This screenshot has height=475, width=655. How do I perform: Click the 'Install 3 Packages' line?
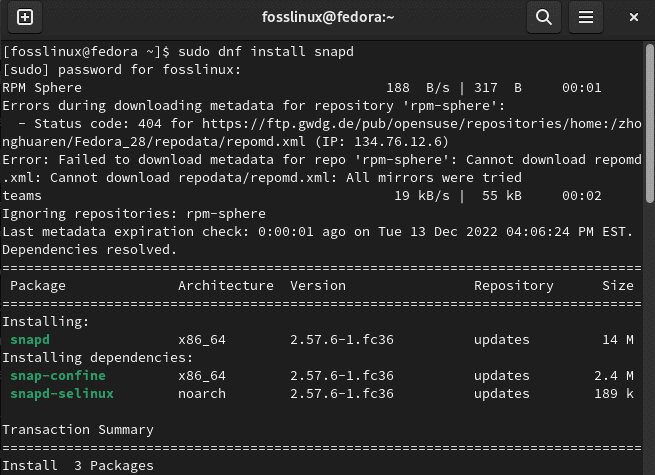78,465
